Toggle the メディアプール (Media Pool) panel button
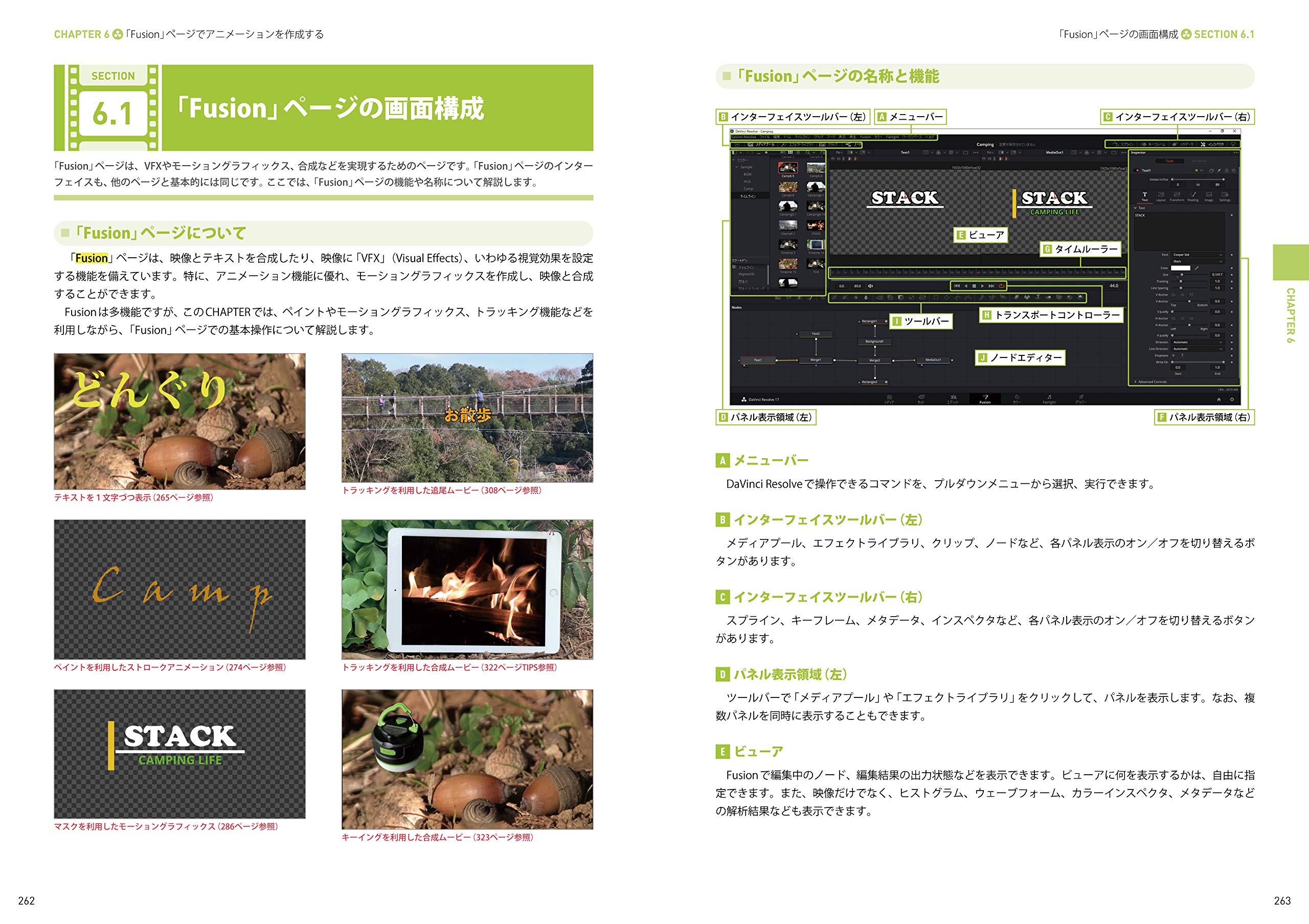Image resolution: width=1309 pixels, height=924 pixels. click(x=762, y=145)
